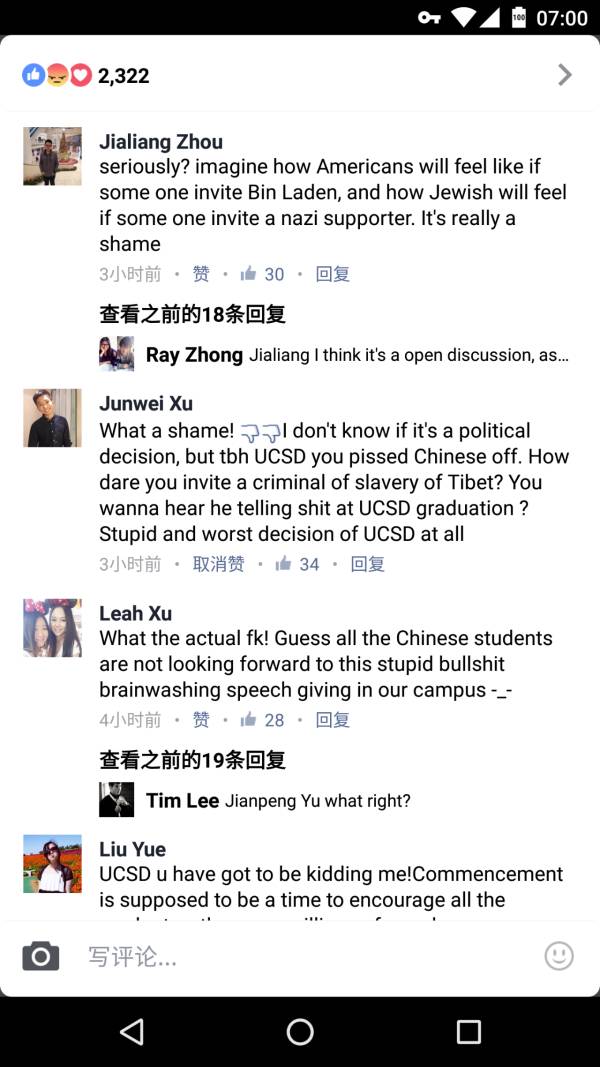Reply to Leah Xu's comment
Image resolution: width=600 pixels, height=1067 pixels.
(332, 720)
